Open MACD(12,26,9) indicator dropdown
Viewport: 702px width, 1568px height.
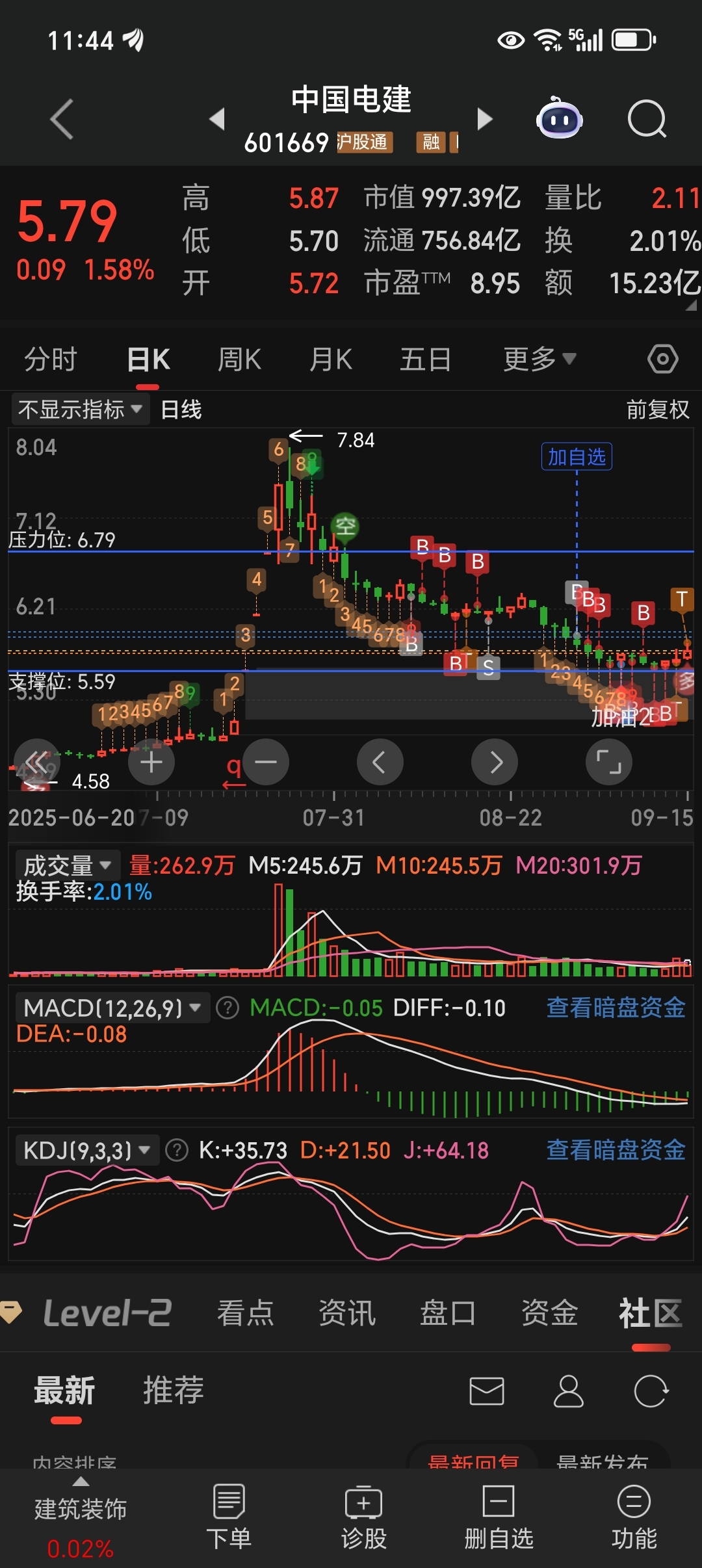click(112, 1008)
